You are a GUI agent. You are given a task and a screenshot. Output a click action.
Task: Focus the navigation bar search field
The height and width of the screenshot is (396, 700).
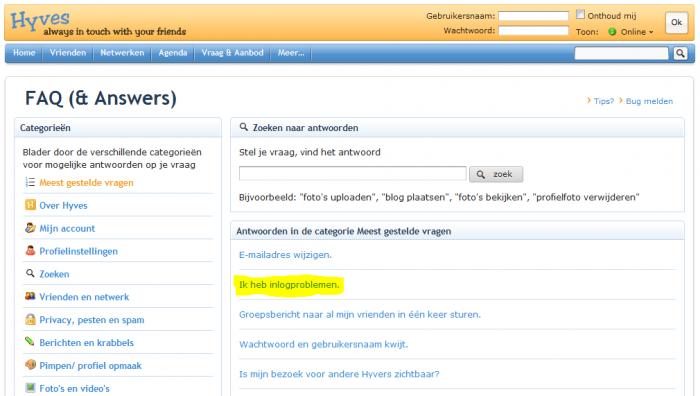pyautogui.click(x=621, y=54)
